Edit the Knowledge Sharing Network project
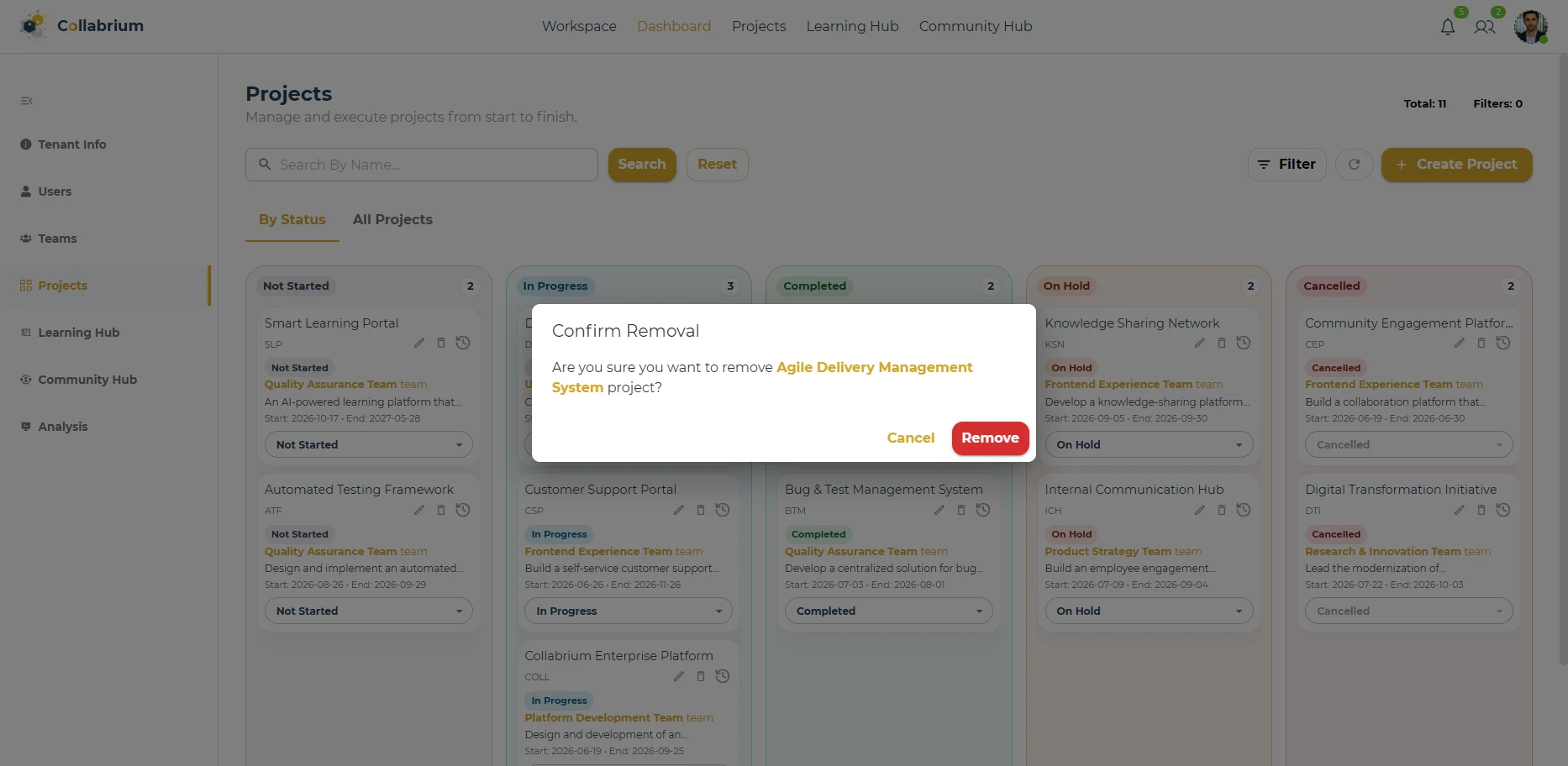The width and height of the screenshot is (1568, 766). (1200, 343)
